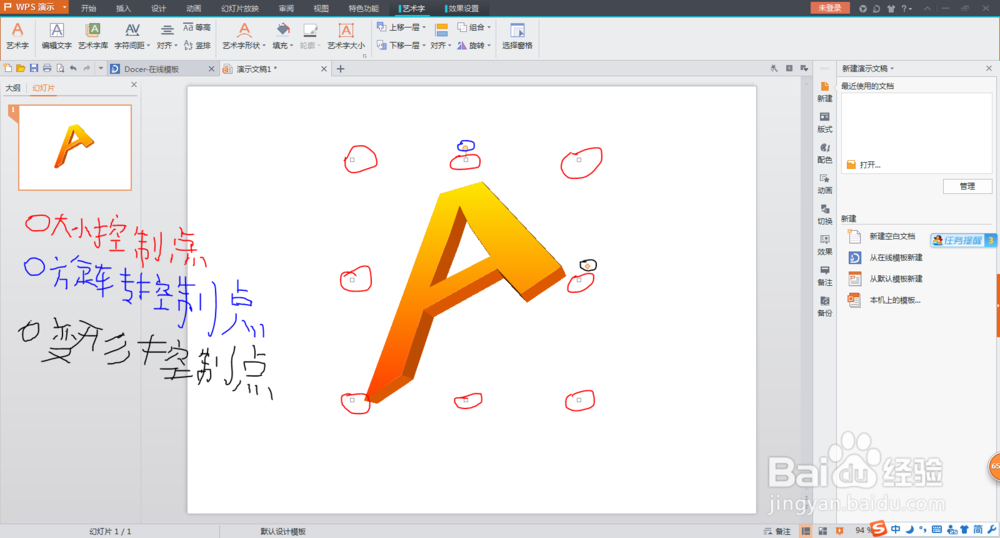Switch to the 插入 ribbon tab

(123, 8)
